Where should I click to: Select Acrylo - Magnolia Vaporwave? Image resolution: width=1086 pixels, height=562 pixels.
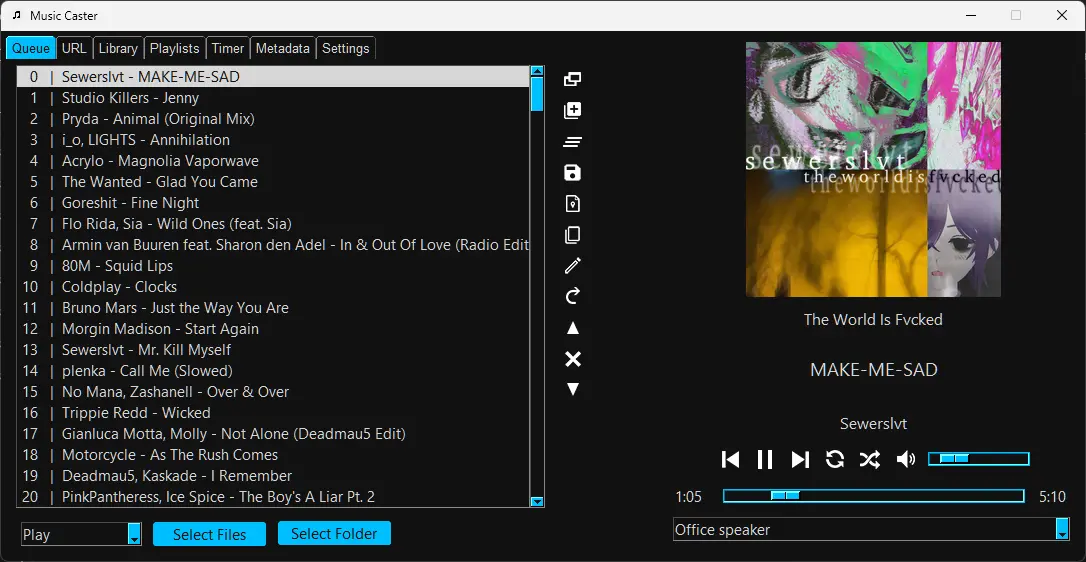(x=273, y=161)
